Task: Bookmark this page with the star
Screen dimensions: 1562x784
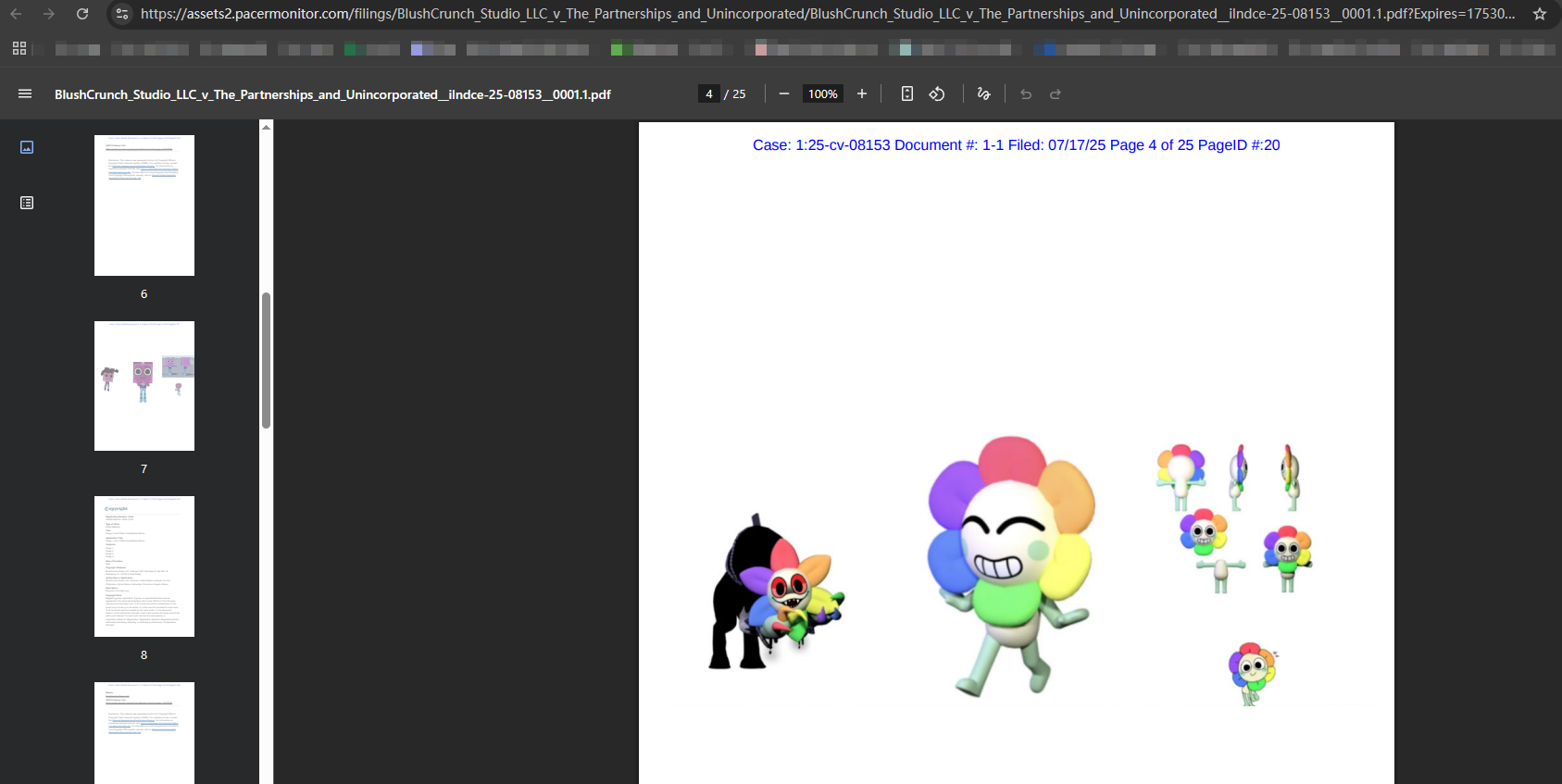Action: coord(1540,14)
